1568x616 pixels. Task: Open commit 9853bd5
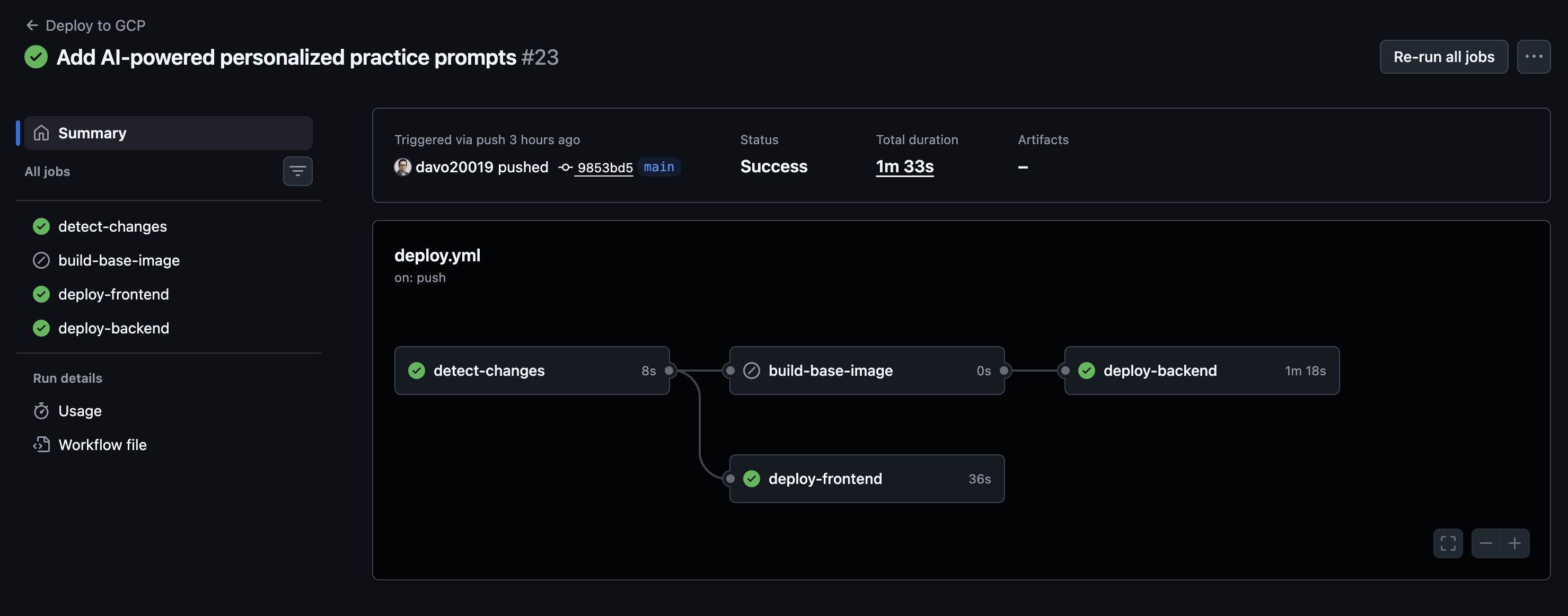604,167
